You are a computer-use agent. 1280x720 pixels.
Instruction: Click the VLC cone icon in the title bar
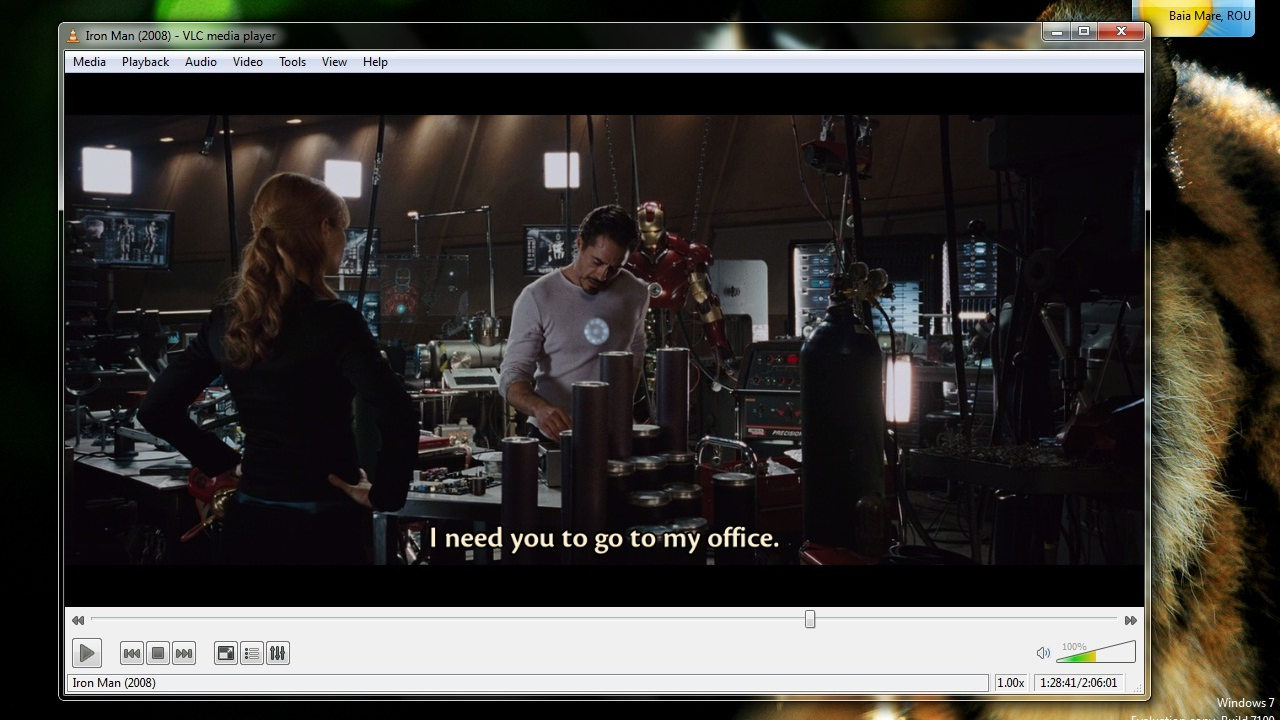(73, 35)
